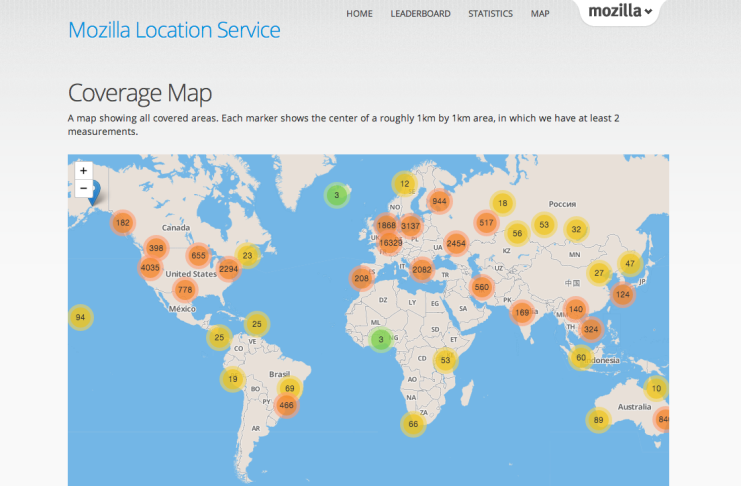This screenshot has width=741, height=486.
Task: Zoom out the map with minus button
Action: point(84,188)
